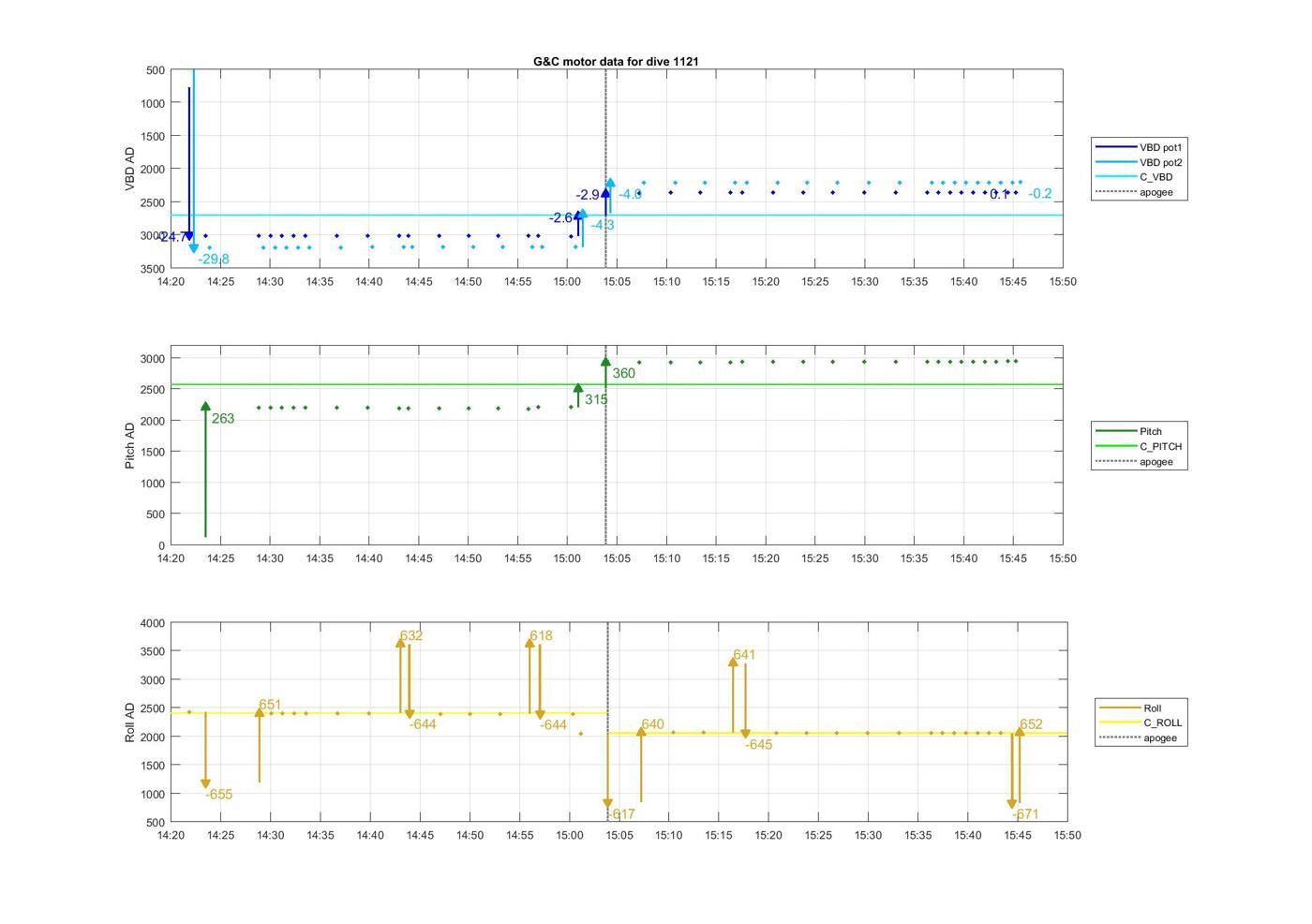Viewport: 1312px width, 924px height.
Task: Select the "C_VBD" legend entry
Action: [x=1140, y=177]
